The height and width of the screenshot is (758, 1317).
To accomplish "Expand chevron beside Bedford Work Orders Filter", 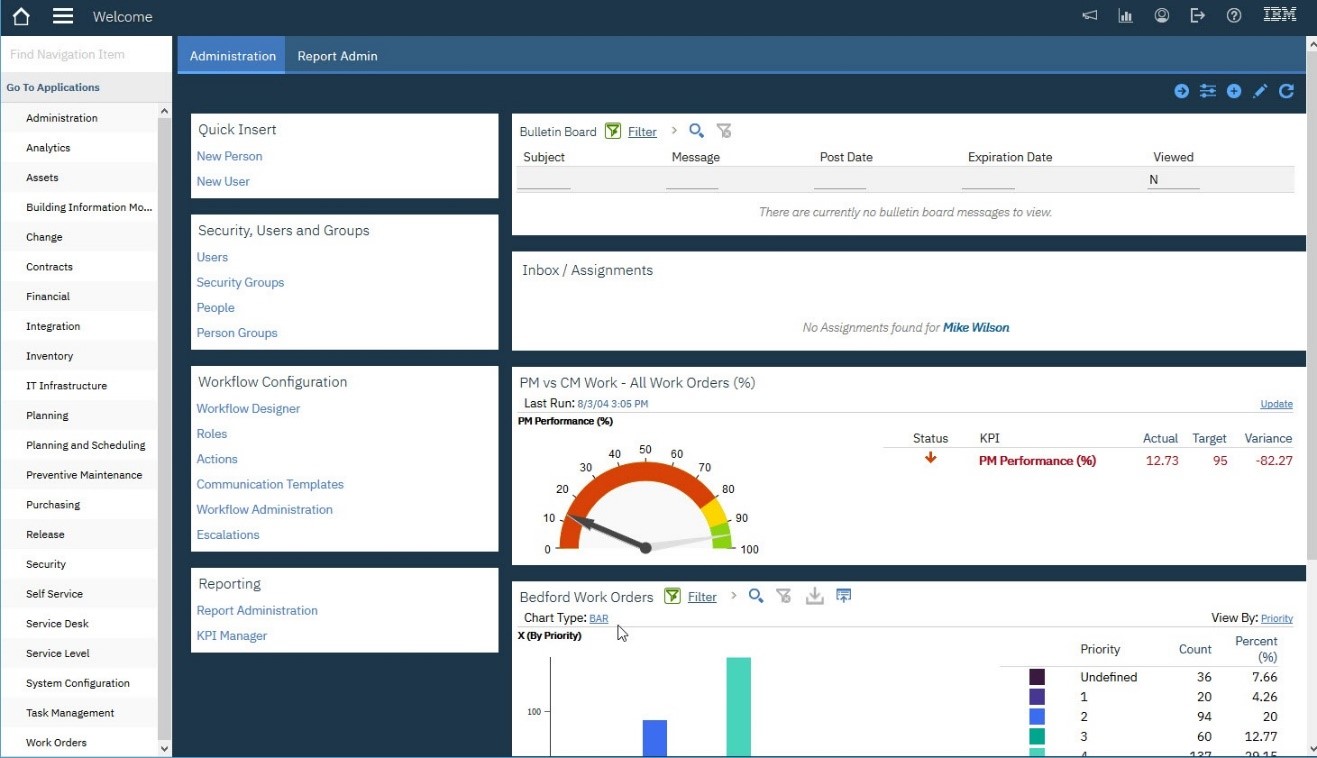I will 734,596.
